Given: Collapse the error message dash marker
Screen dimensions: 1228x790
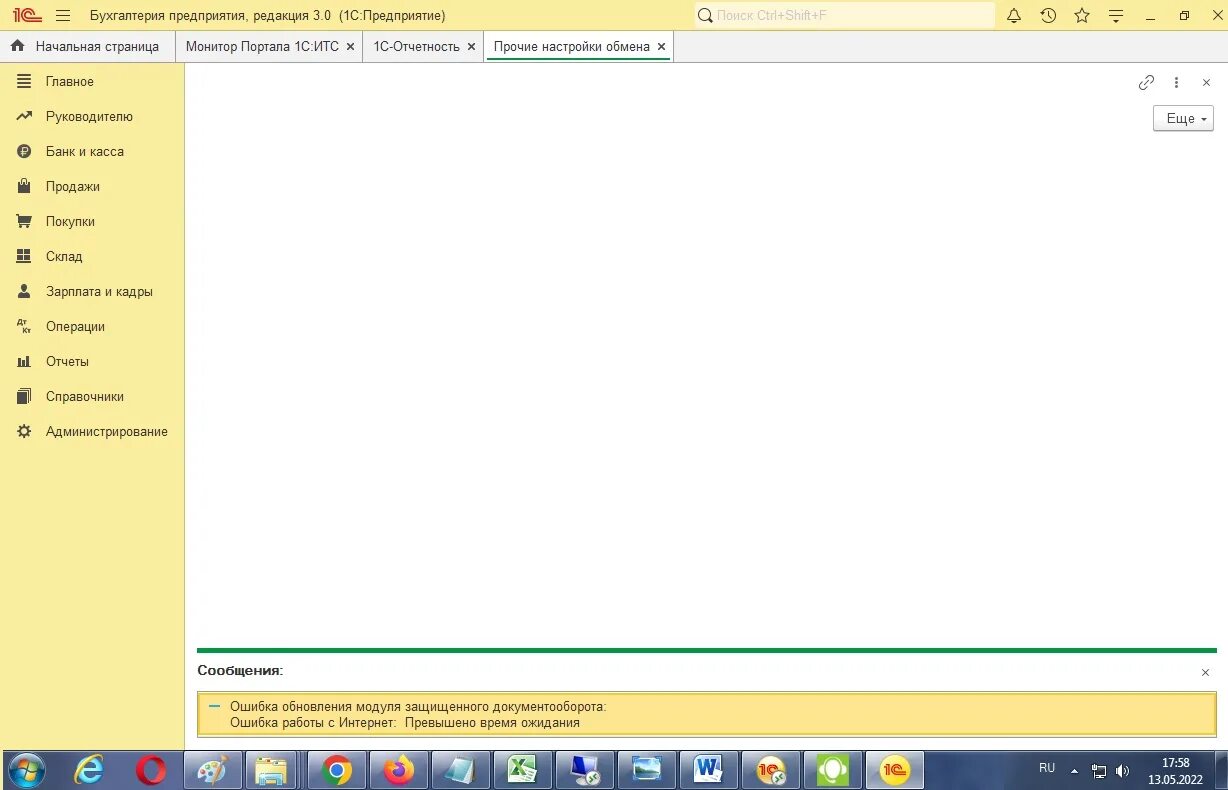Looking at the screenshot, I should coord(213,706).
